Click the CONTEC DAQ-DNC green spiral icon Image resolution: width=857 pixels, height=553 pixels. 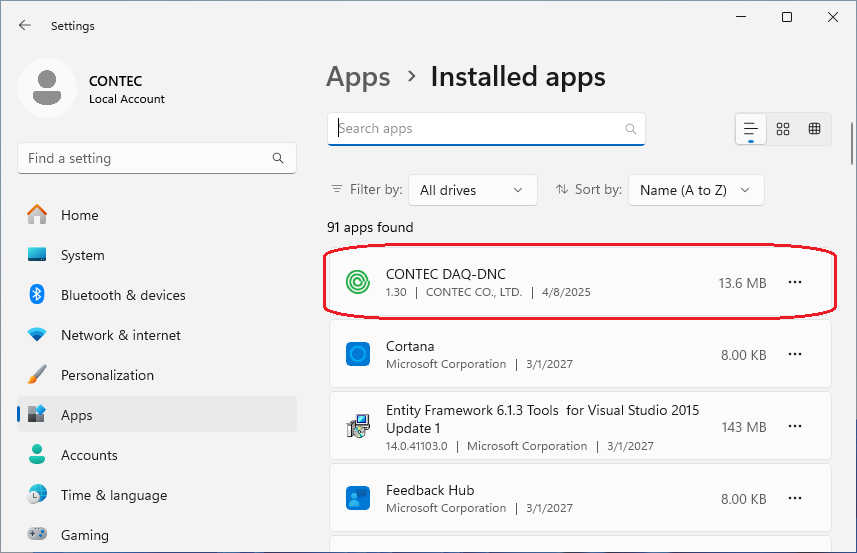pyautogui.click(x=358, y=282)
